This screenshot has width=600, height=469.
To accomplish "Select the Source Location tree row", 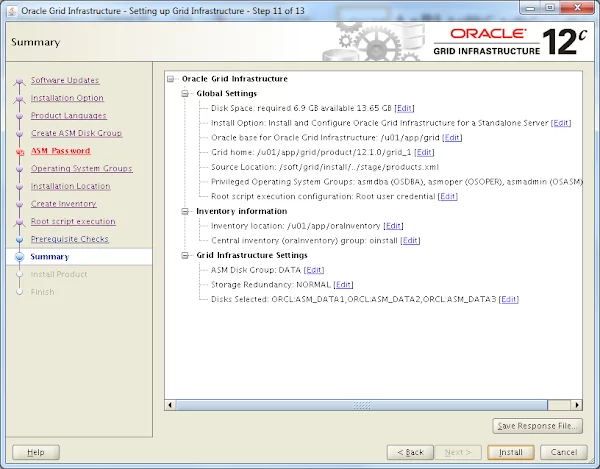I will [324, 167].
